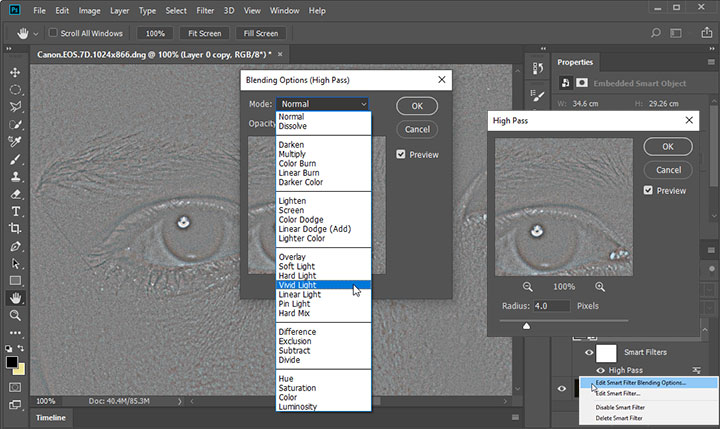Select the Zoom tool in toolbar
Screen dimensions: 720x429
16,315
